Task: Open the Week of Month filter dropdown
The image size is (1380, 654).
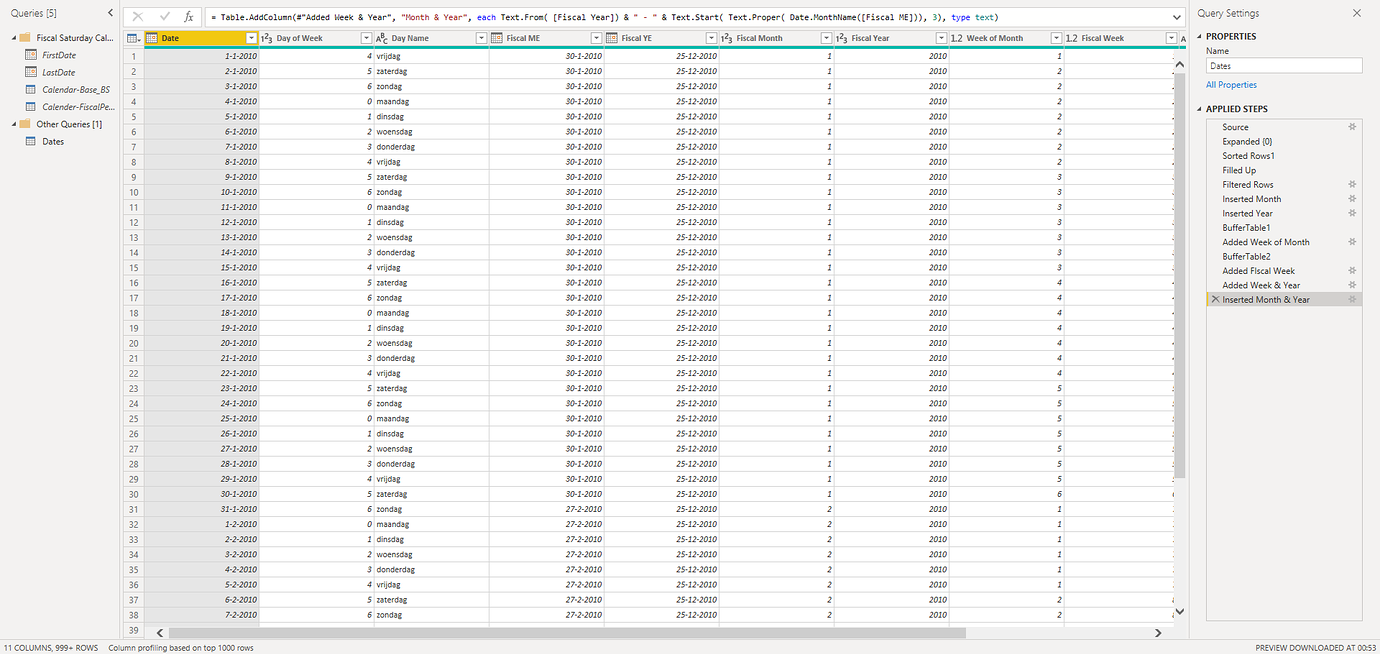Action: pos(1055,38)
